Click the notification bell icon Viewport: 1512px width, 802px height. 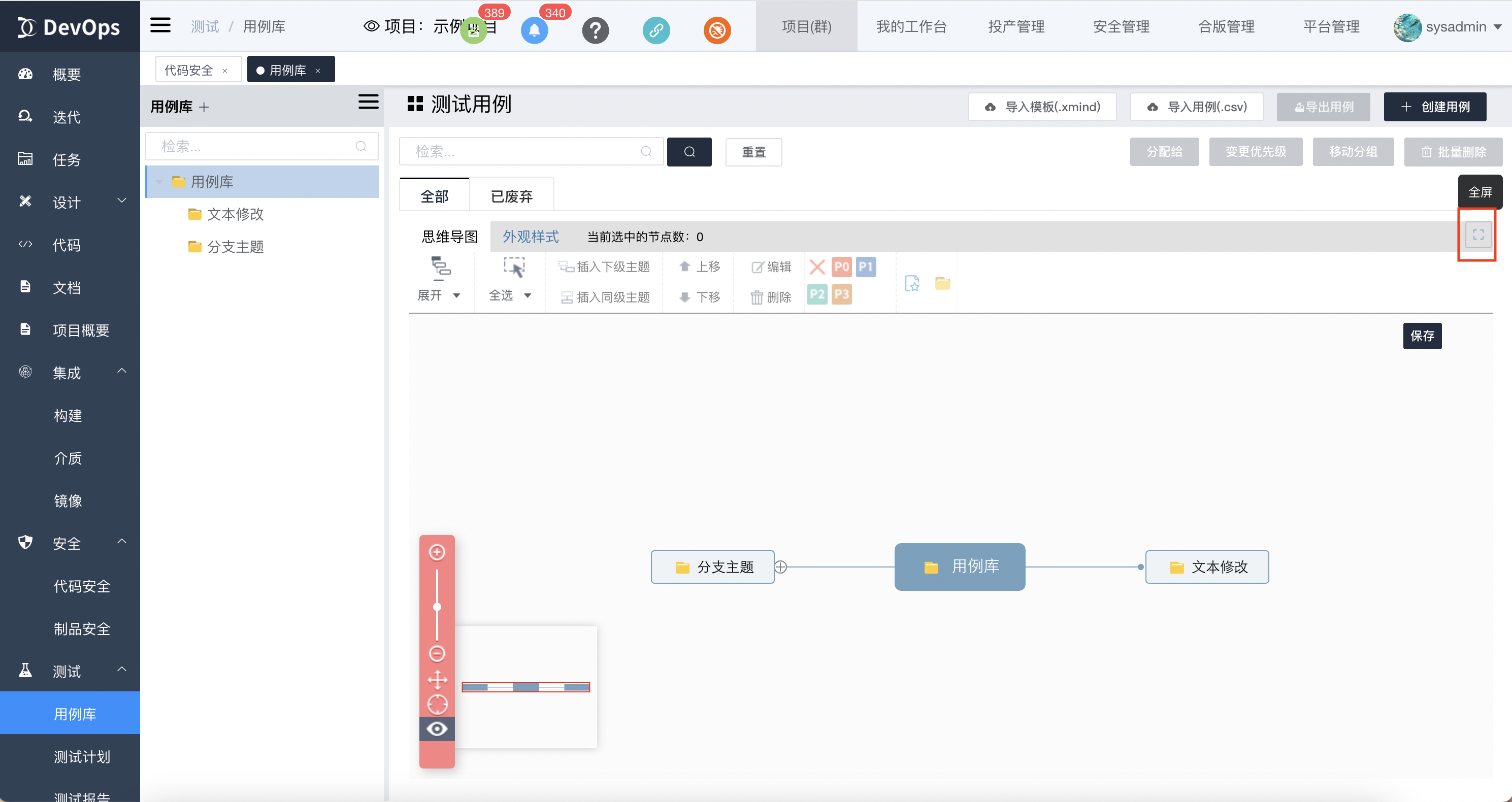tap(534, 30)
